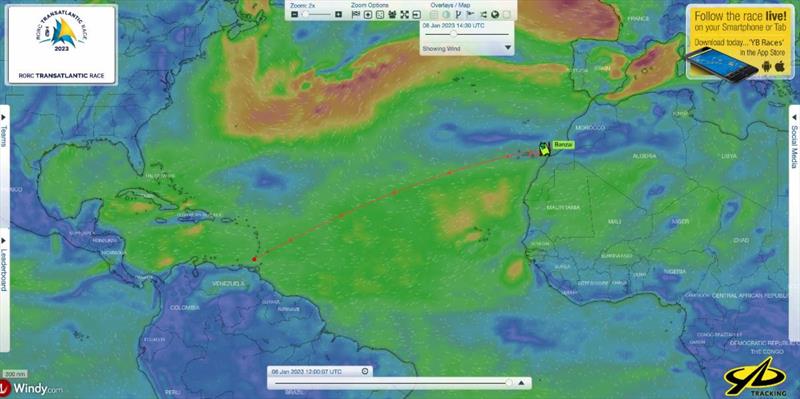Click the 200 nm scale indicator
Viewport: 800px width, 399px height.
pos(14,374)
